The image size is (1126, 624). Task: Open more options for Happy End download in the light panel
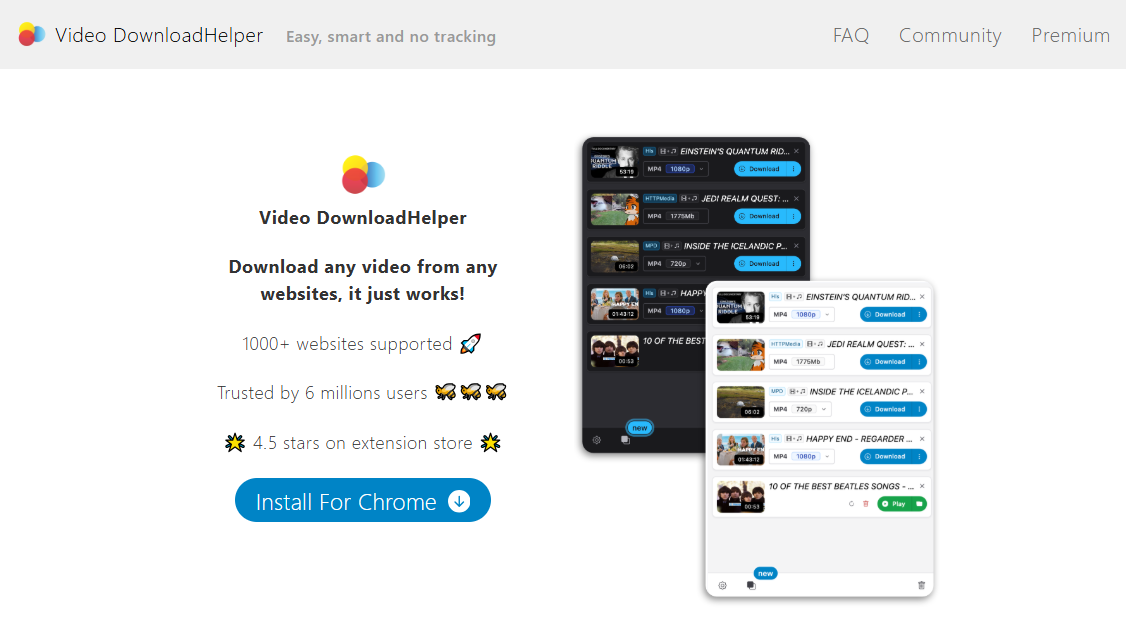coord(919,457)
